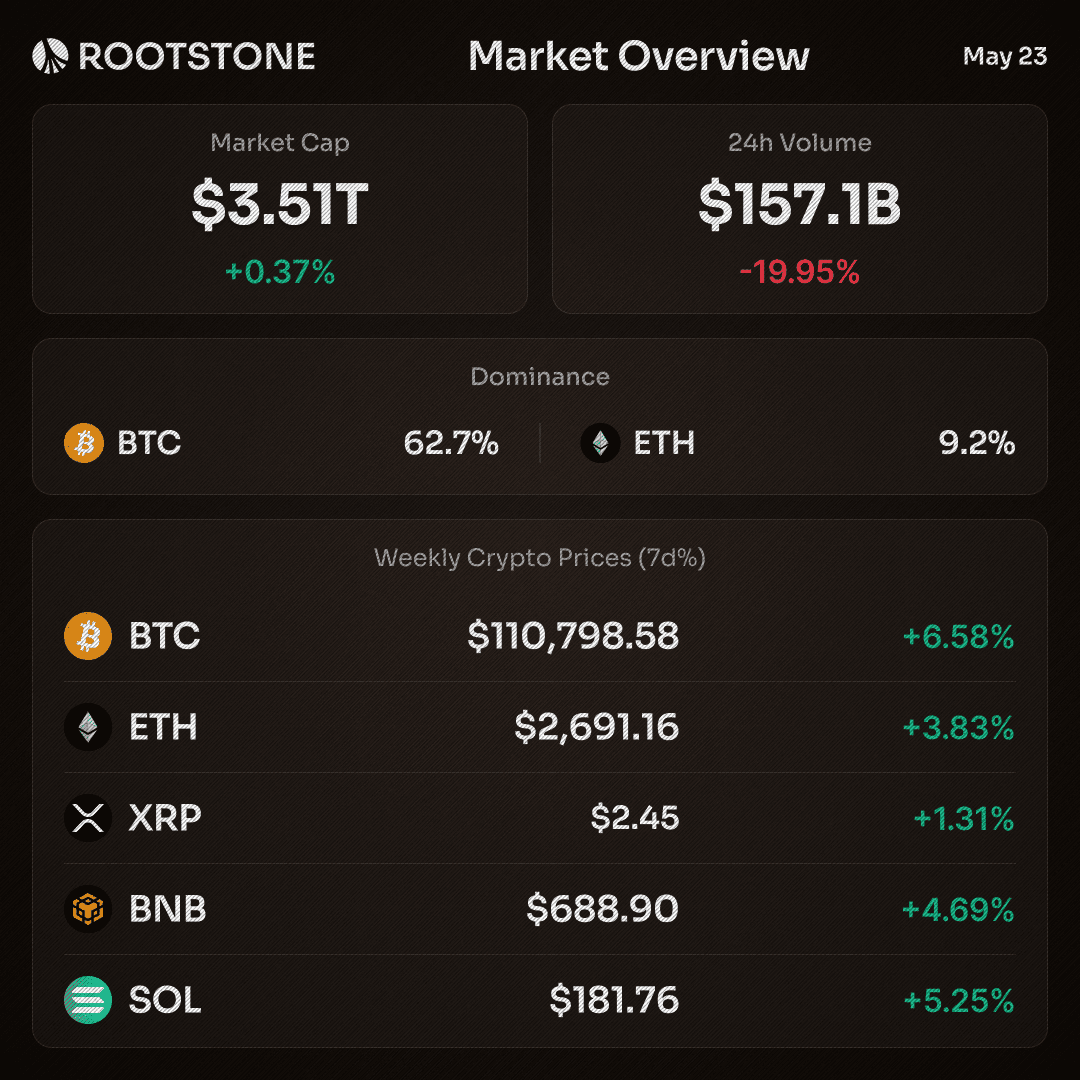
Task: Click the Market Overview title
Action: pyautogui.click(x=638, y=56)
